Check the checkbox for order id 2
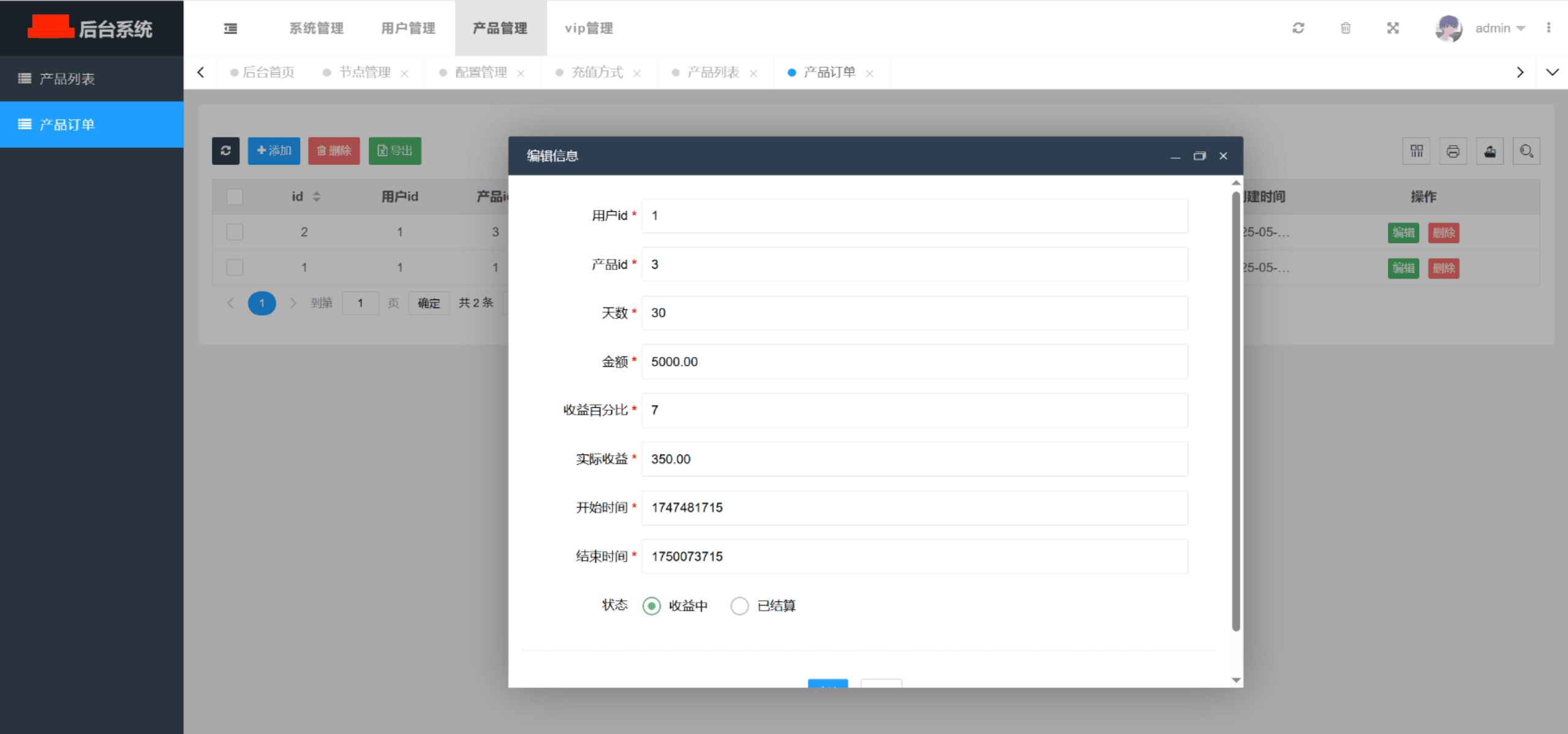1568x734 pixels. pyautogui.click(x=235, y=232)
